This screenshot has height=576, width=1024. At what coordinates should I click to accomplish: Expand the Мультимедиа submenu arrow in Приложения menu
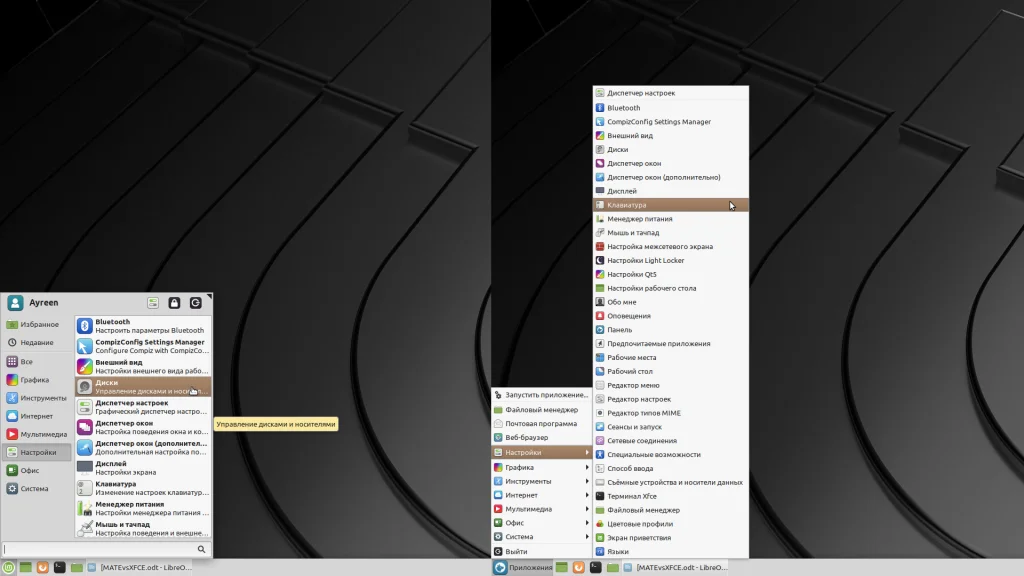pyautogui.click(x=586, y=509)
